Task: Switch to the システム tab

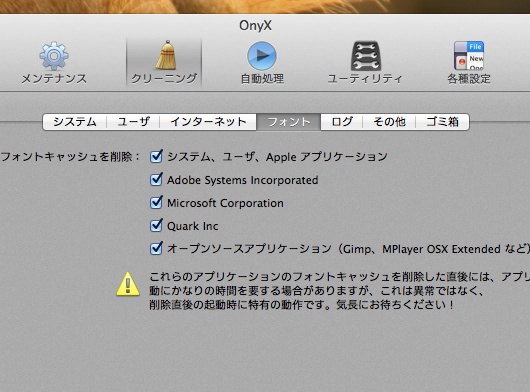Action: click(75, 122)
